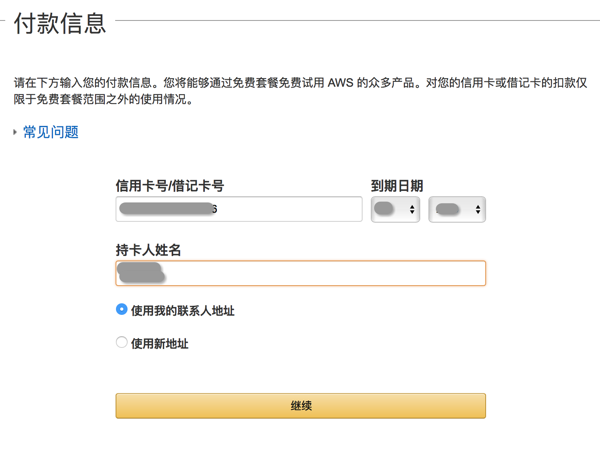Choose the 使用新地址 radio button
This screenshot has width=600, height=451.
coord(122,343)
